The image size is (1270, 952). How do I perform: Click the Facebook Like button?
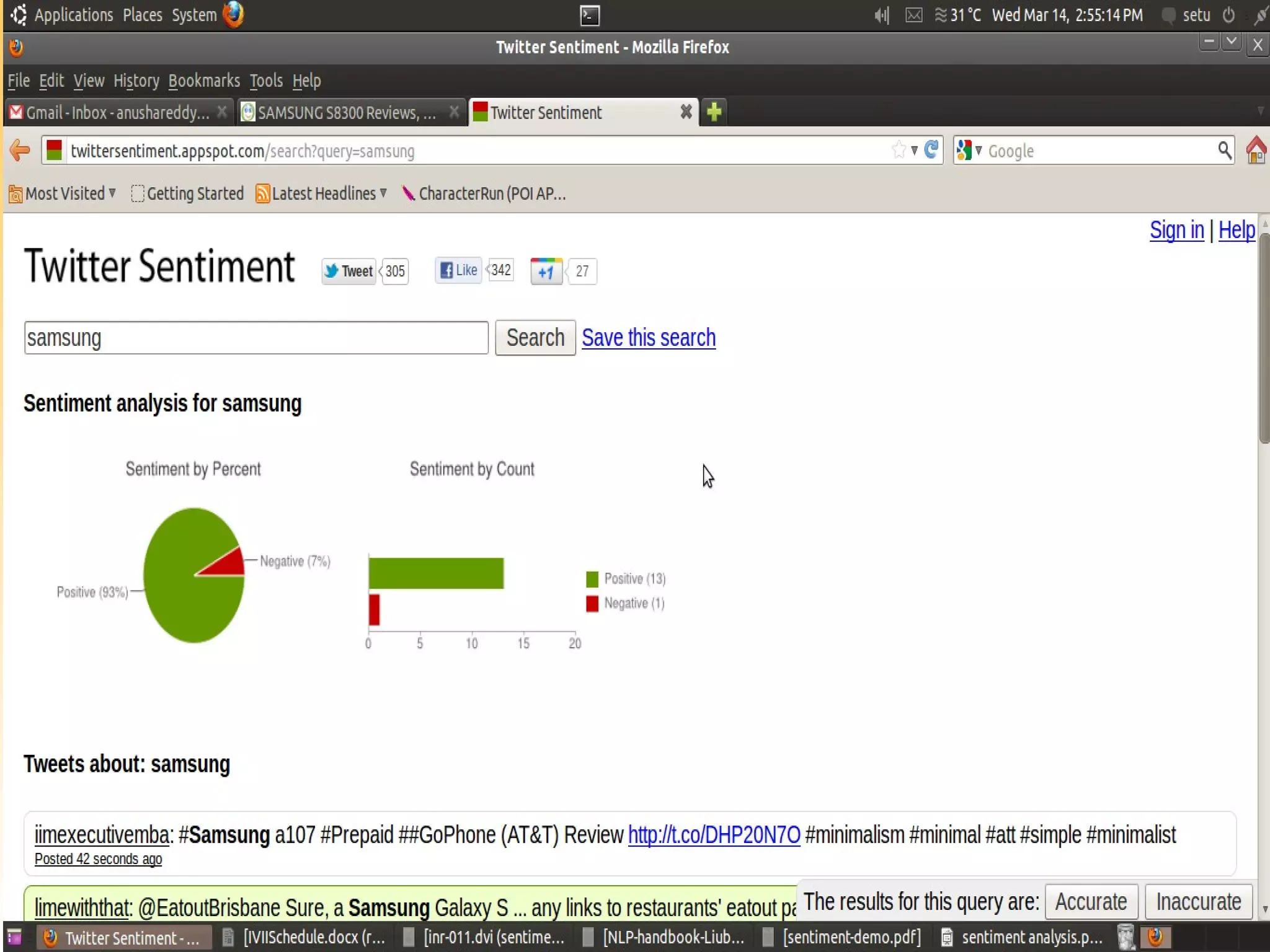[458, 270]
